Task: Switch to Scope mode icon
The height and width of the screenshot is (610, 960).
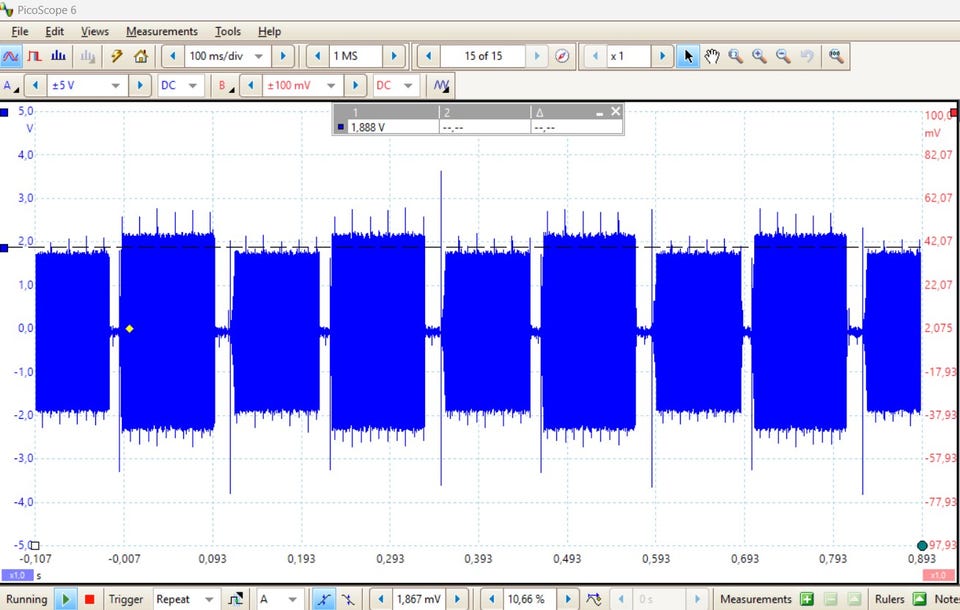Action: (12, 56)
